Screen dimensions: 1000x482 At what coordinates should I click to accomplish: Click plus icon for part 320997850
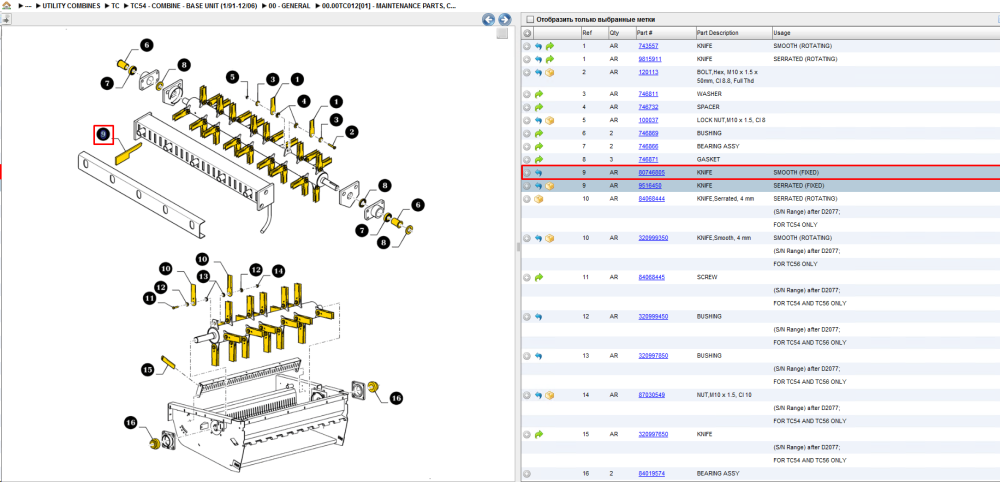pyautogui.click(x=527, y=356)
